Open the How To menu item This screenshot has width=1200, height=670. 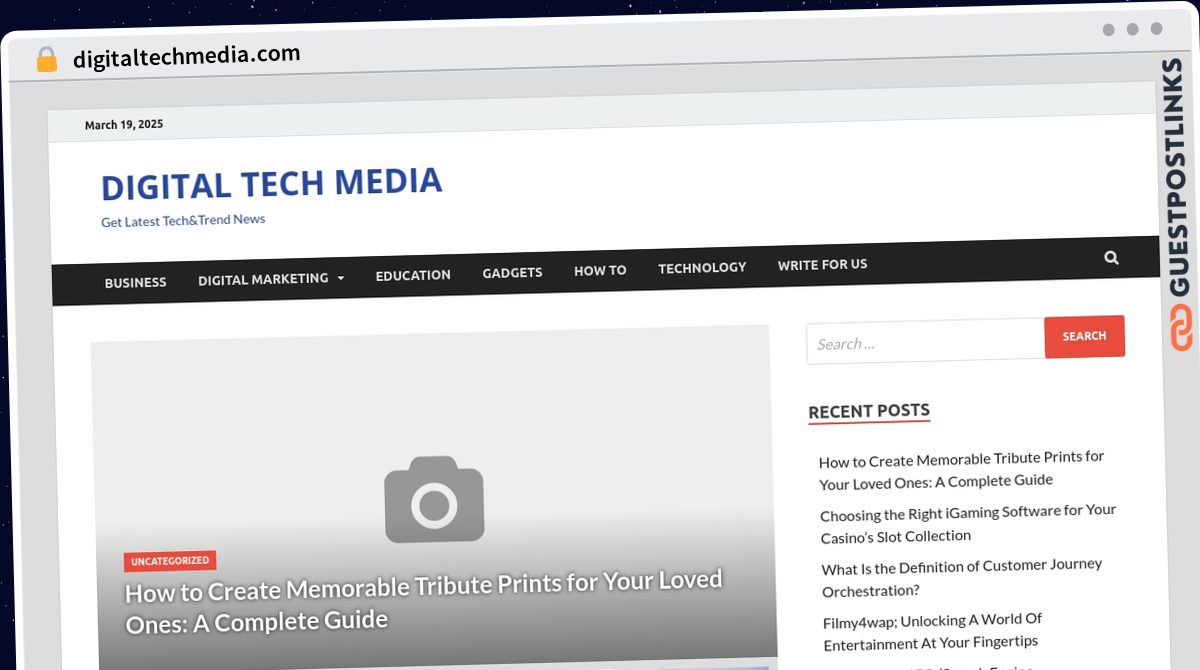(600, 270)
